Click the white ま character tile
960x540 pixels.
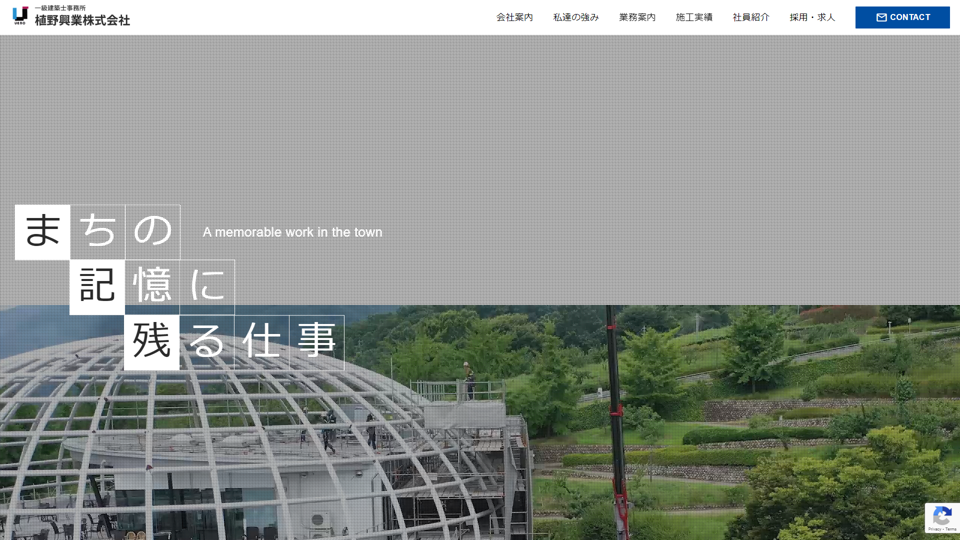click(42, 232)
